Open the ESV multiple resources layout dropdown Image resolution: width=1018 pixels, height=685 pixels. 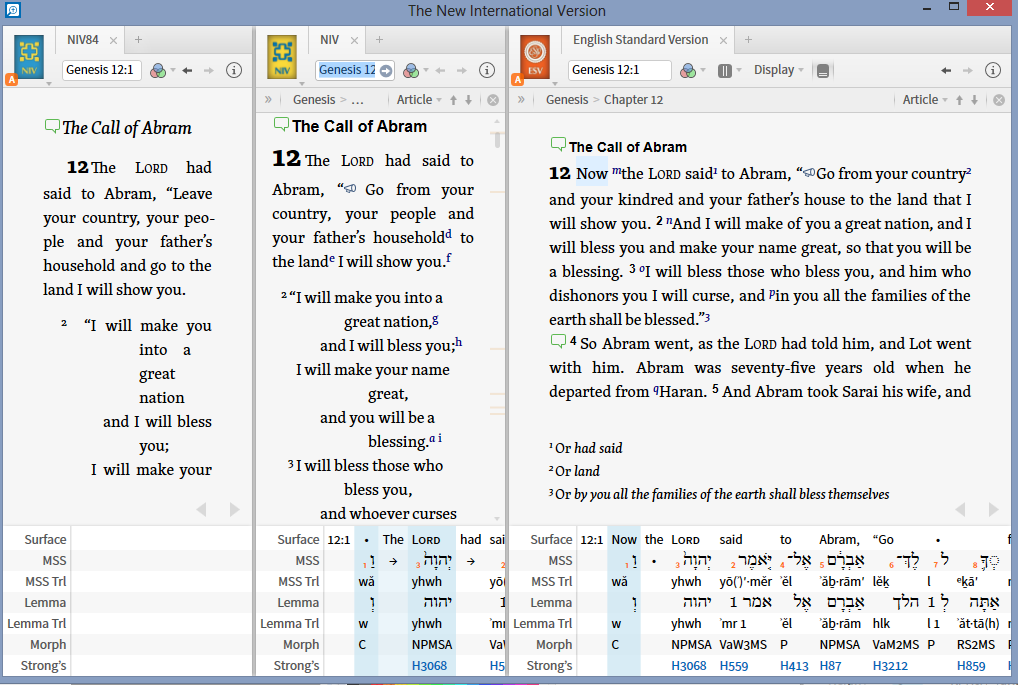pyautogui.click(x=727, y=70)
